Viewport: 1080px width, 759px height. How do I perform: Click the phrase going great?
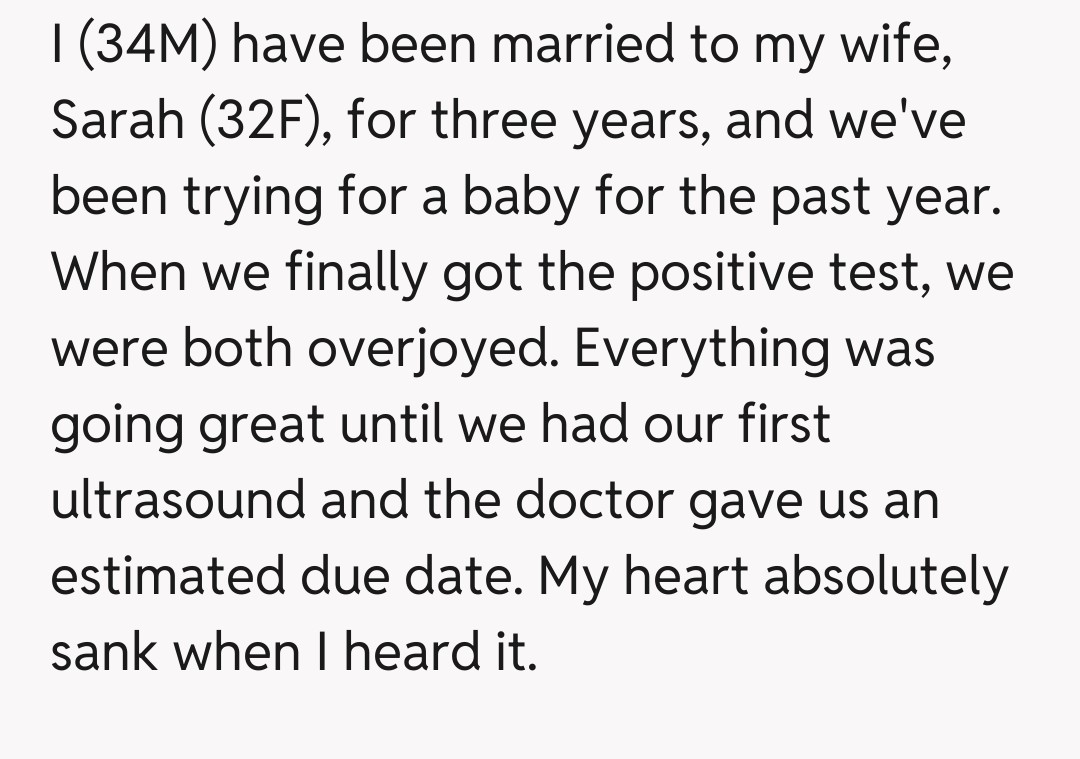pyautogui.click(x=188, y=424)
